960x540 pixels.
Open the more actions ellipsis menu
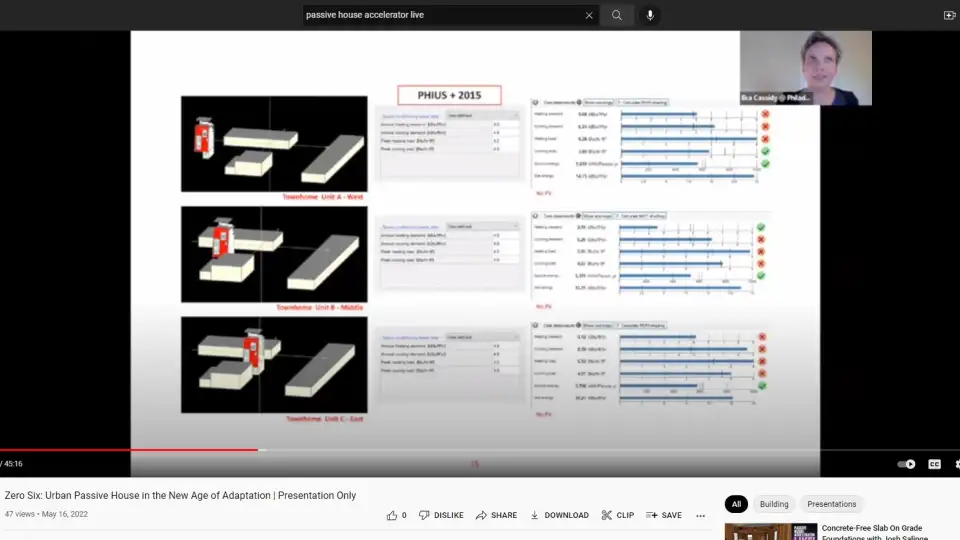click(700, 515)
